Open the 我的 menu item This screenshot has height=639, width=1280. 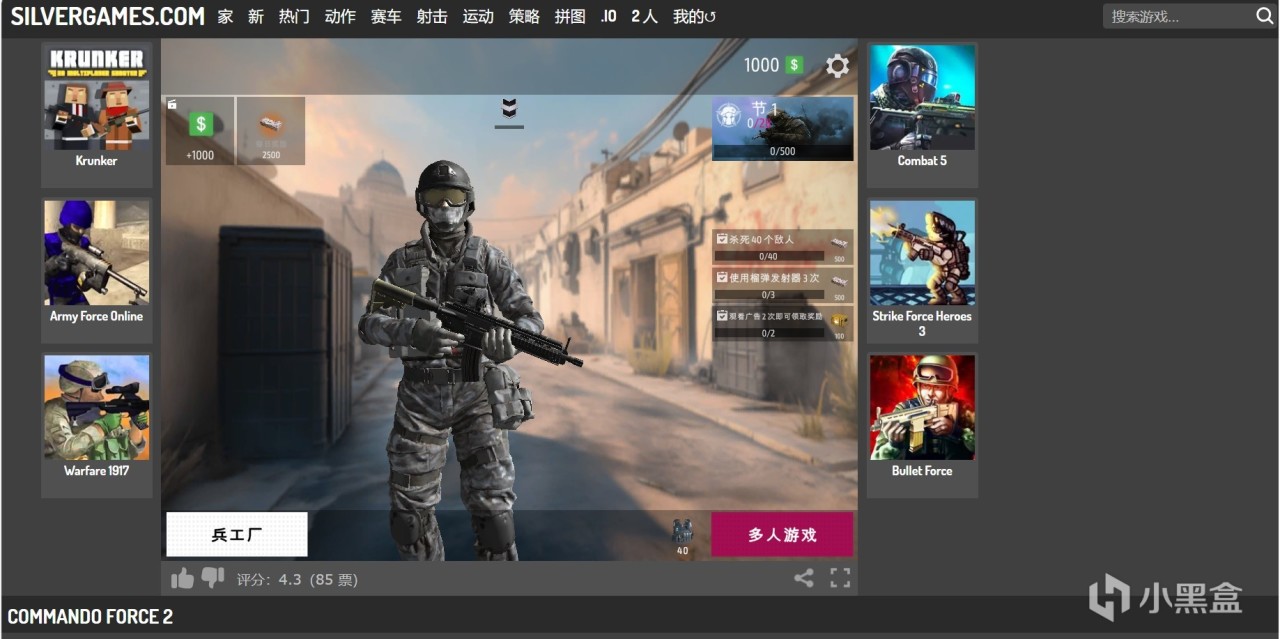[694, 16]
